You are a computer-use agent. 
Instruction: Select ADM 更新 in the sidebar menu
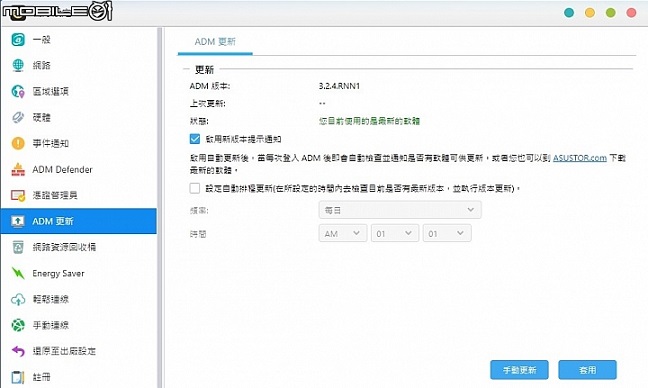tap(79, 221)
